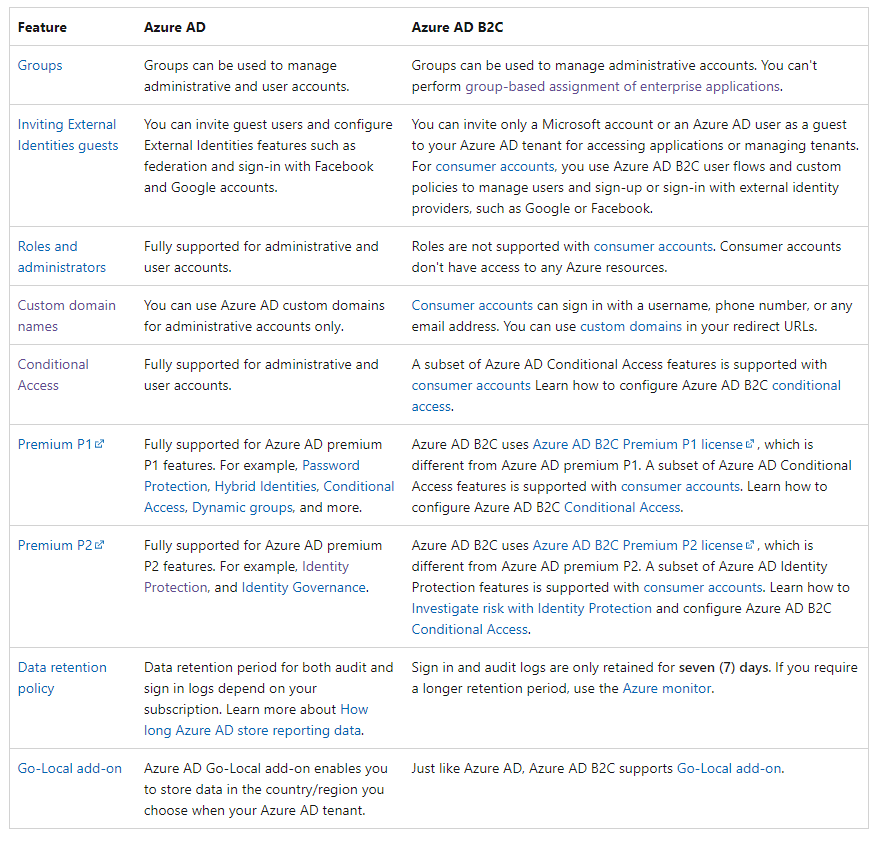Follow consumer accounts link in Conditional Access row

point(471,385)
